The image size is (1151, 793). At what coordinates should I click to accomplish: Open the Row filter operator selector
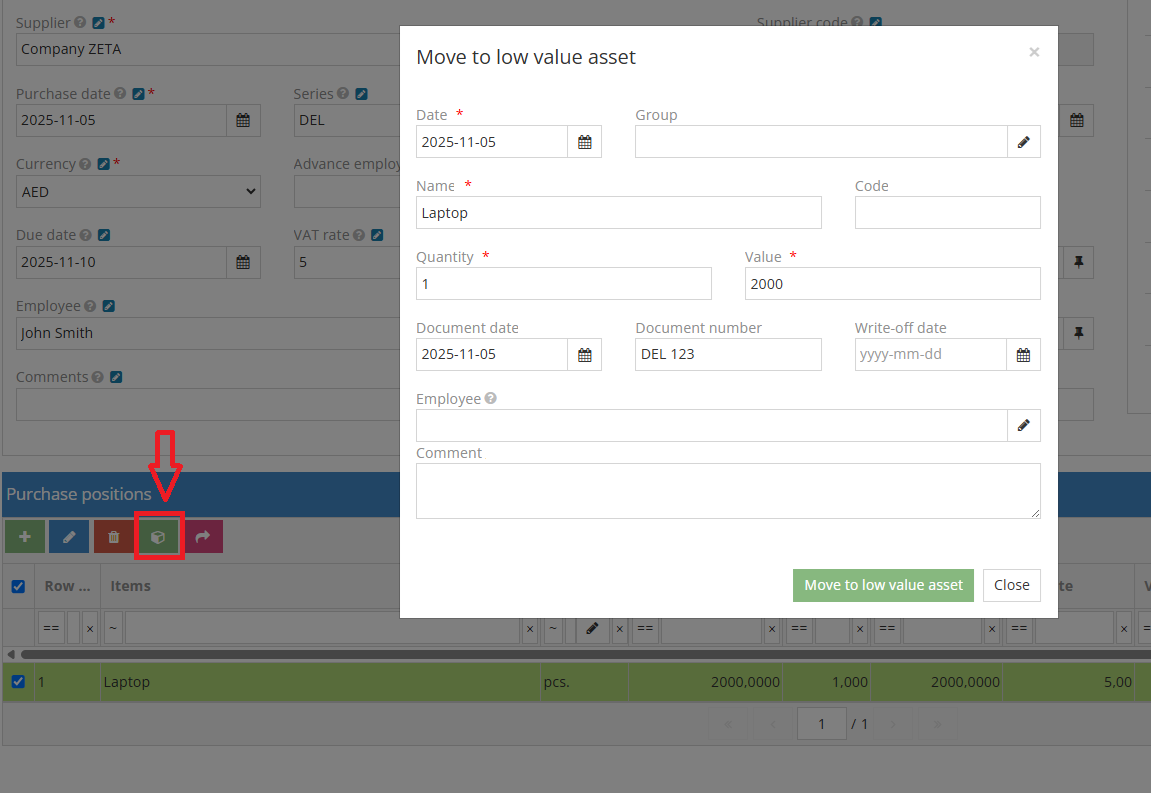click(x=51, y=629)
